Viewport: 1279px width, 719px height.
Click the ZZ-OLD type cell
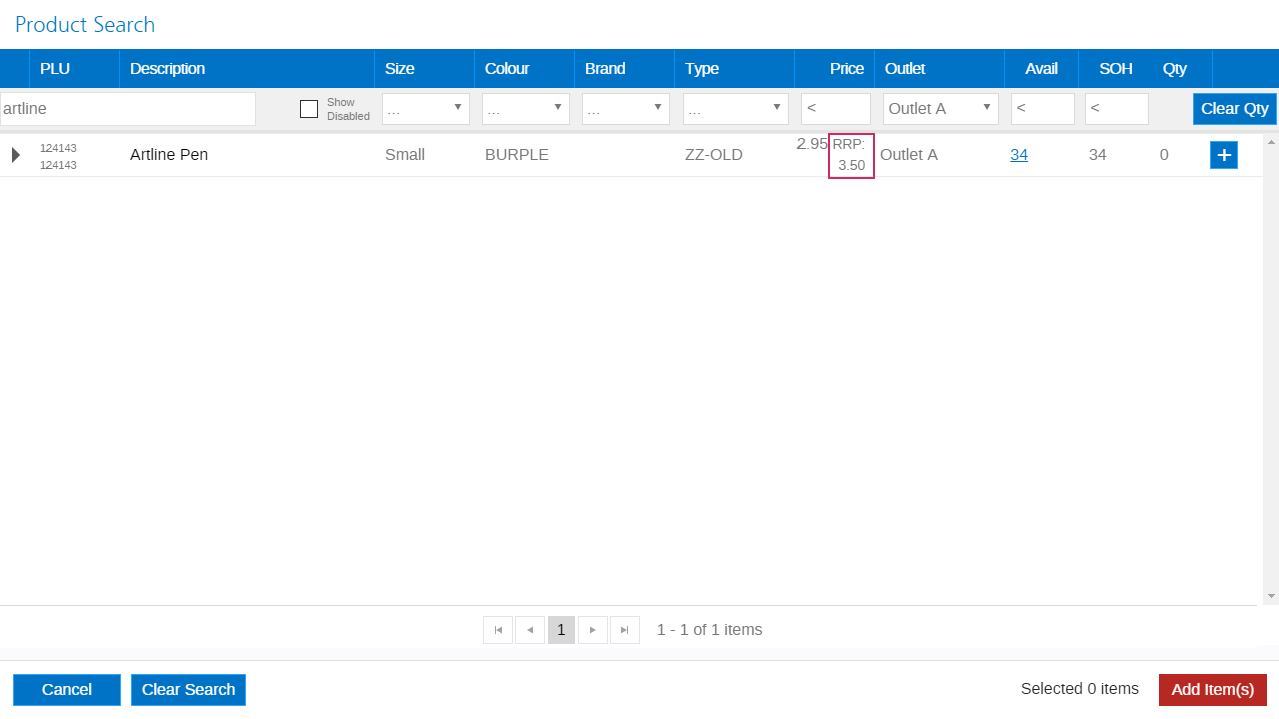(x=714, y=155)
